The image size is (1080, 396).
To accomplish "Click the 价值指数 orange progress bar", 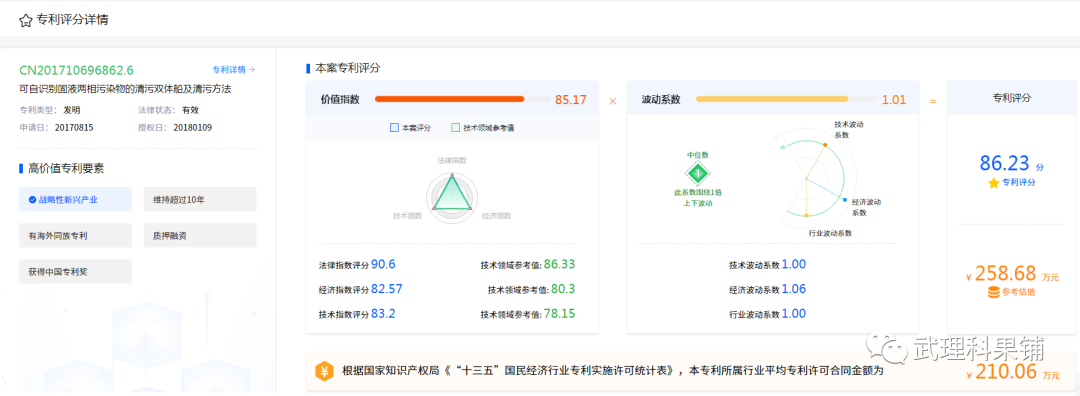I will 450,99.
